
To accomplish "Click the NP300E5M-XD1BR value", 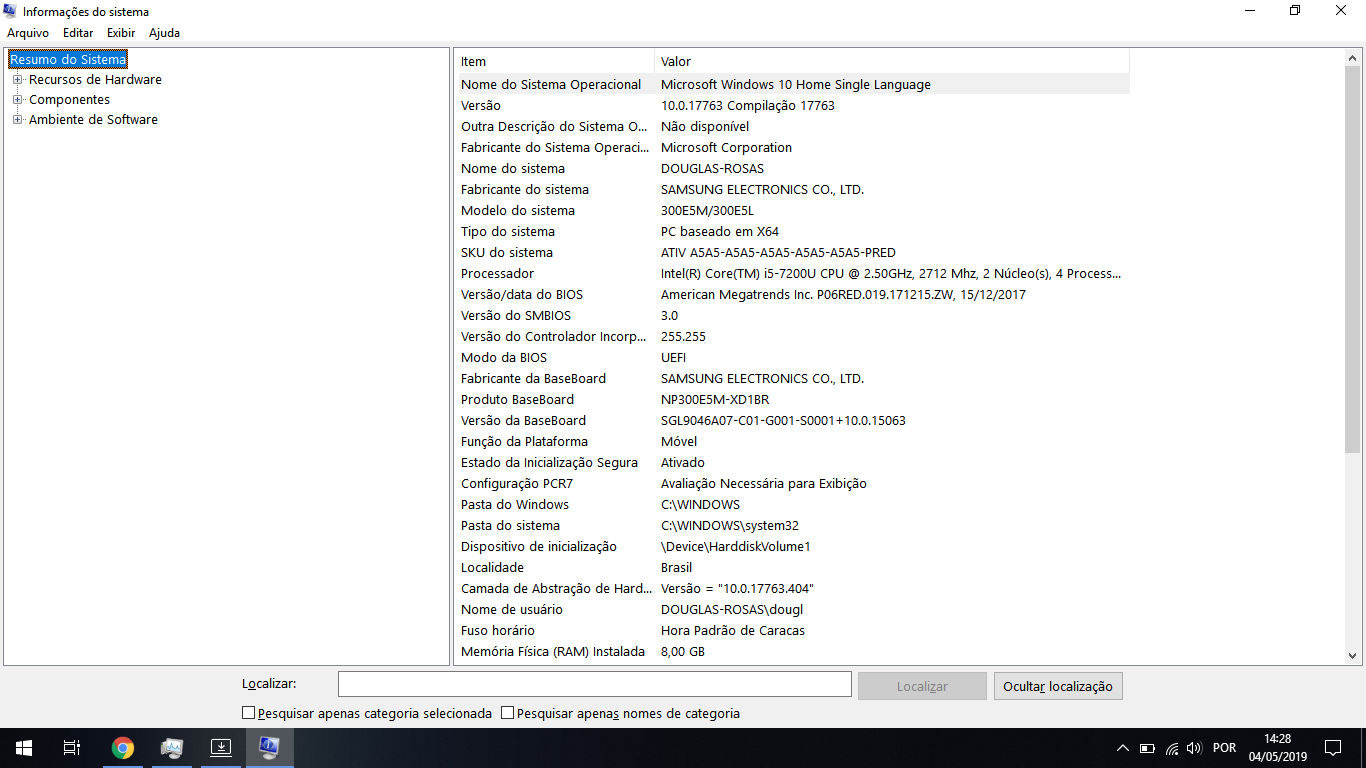I will click(715, 399).
